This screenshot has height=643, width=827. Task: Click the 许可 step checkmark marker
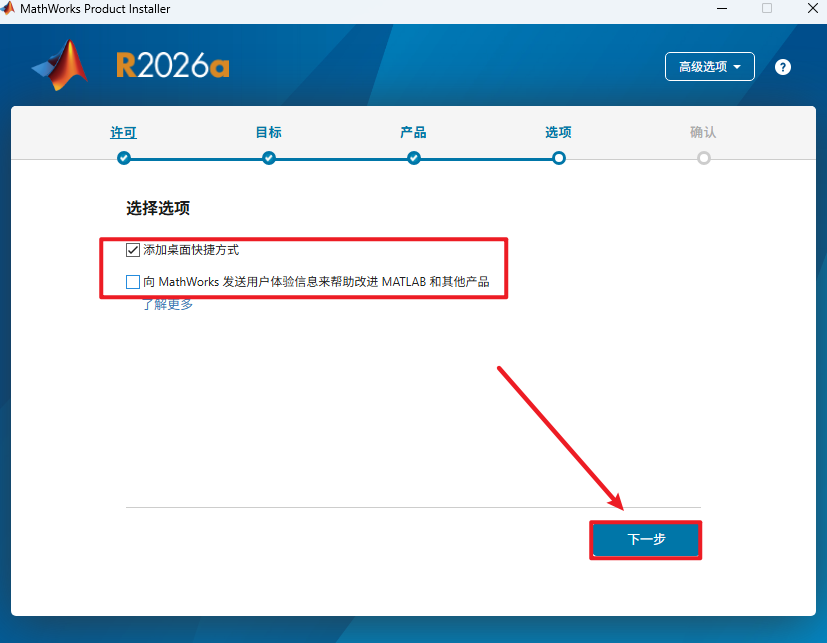pos(124,158)
